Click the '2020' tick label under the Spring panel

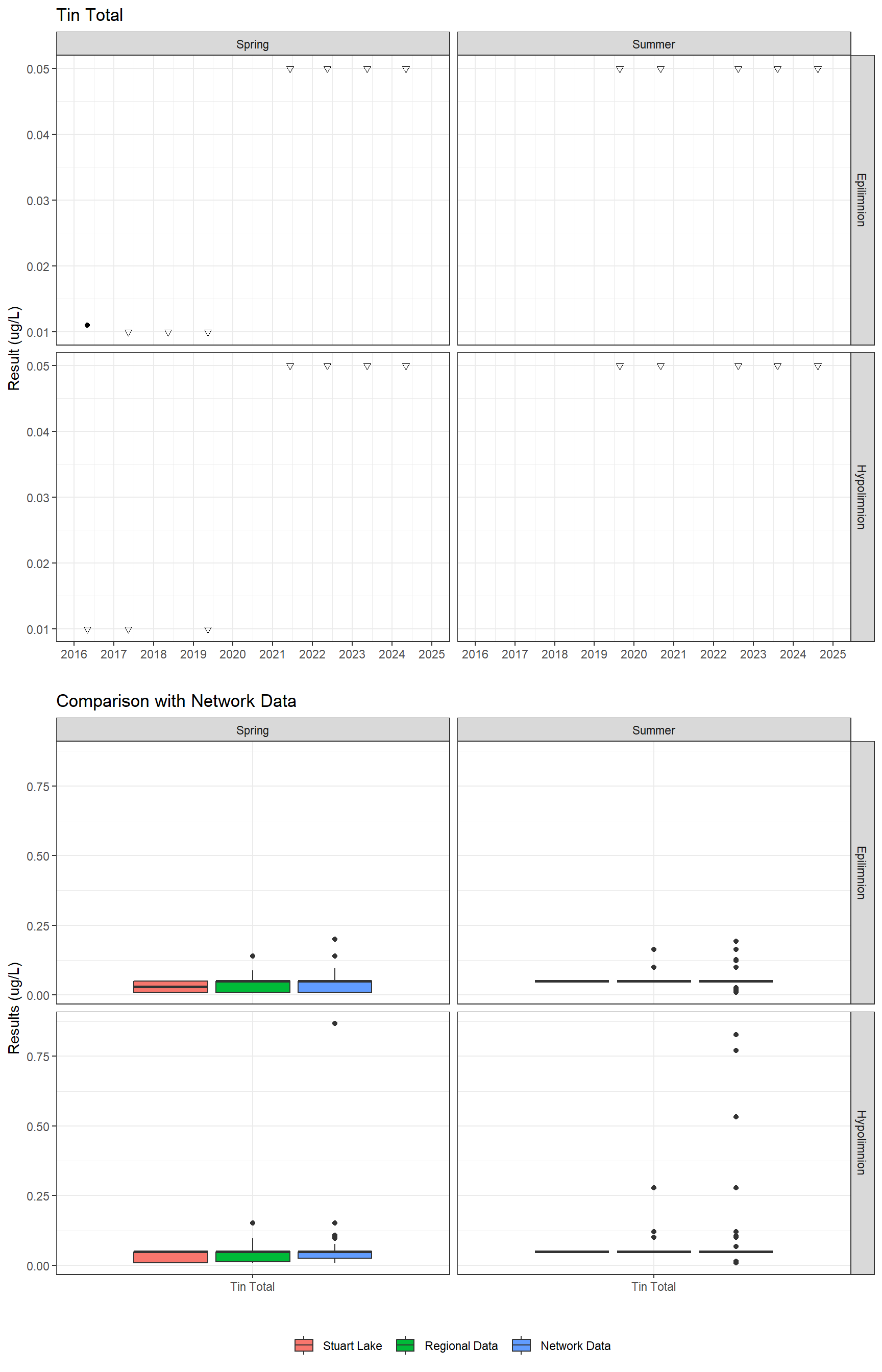click(x=233, y=654)
